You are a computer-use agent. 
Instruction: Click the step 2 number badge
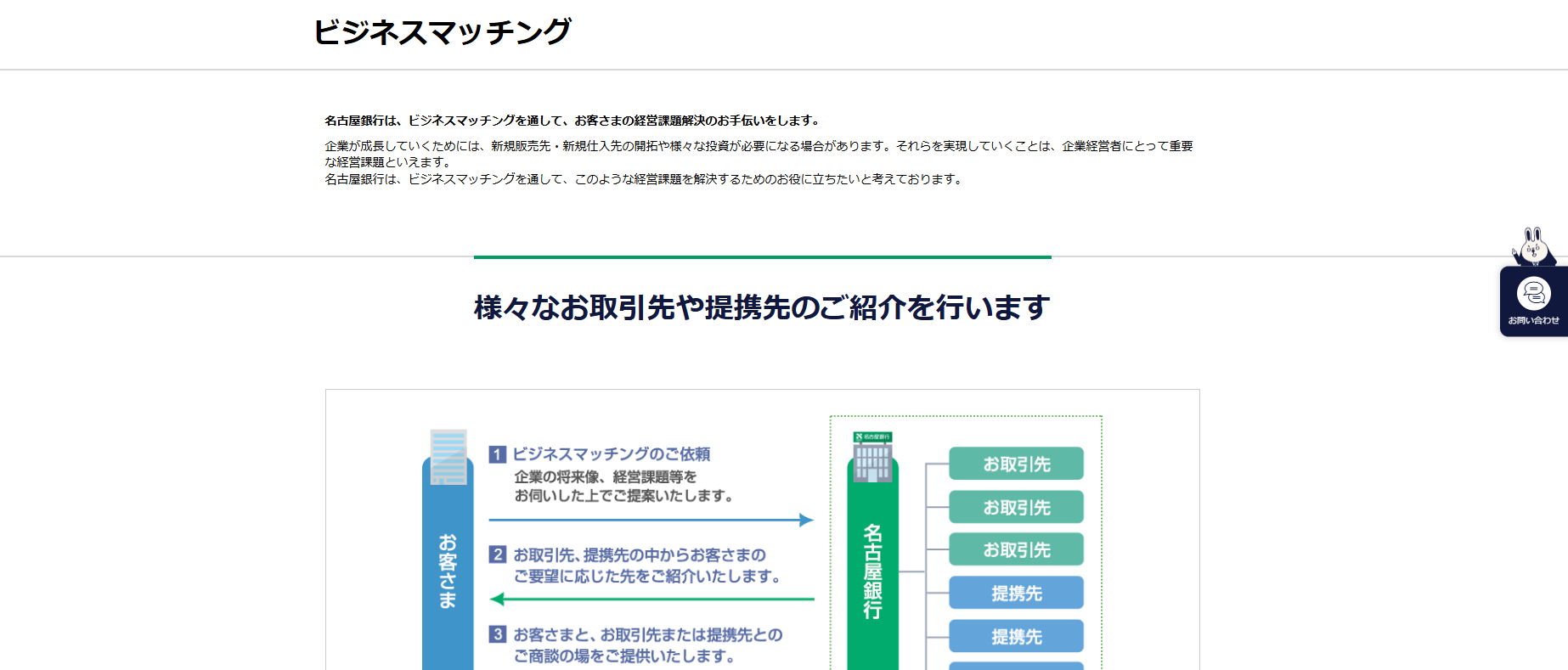498,555
